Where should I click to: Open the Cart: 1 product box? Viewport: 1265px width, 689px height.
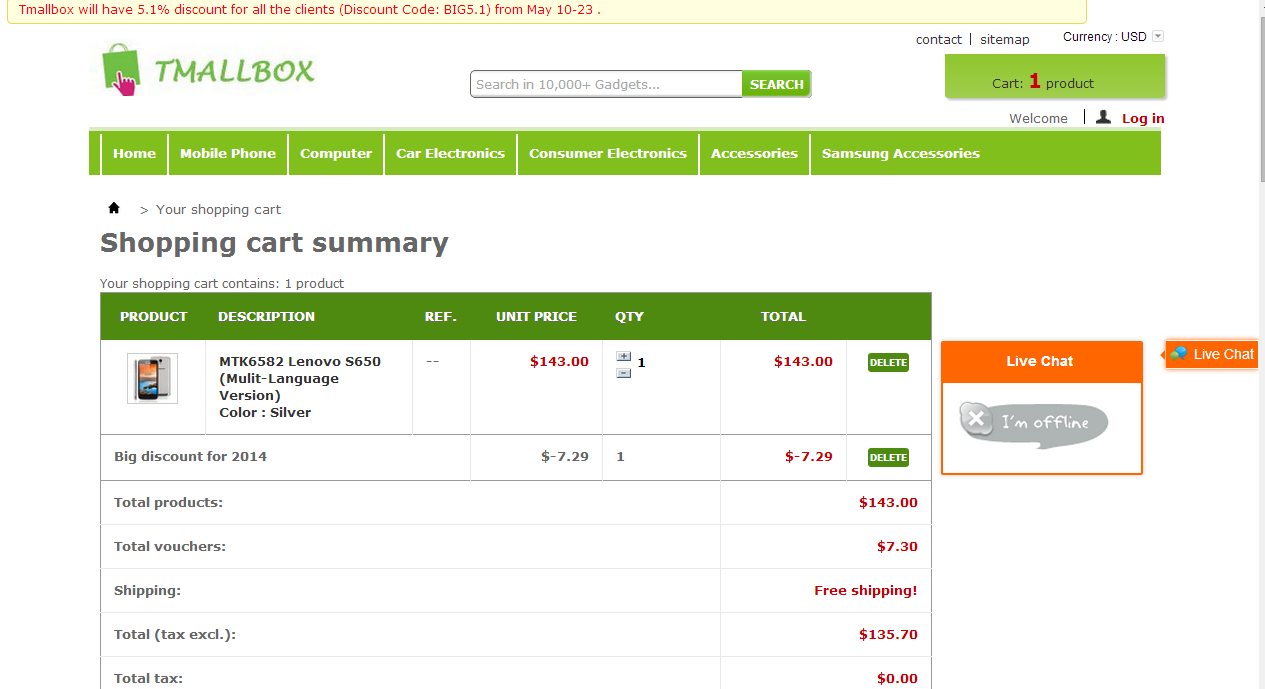click(1055, 77)
